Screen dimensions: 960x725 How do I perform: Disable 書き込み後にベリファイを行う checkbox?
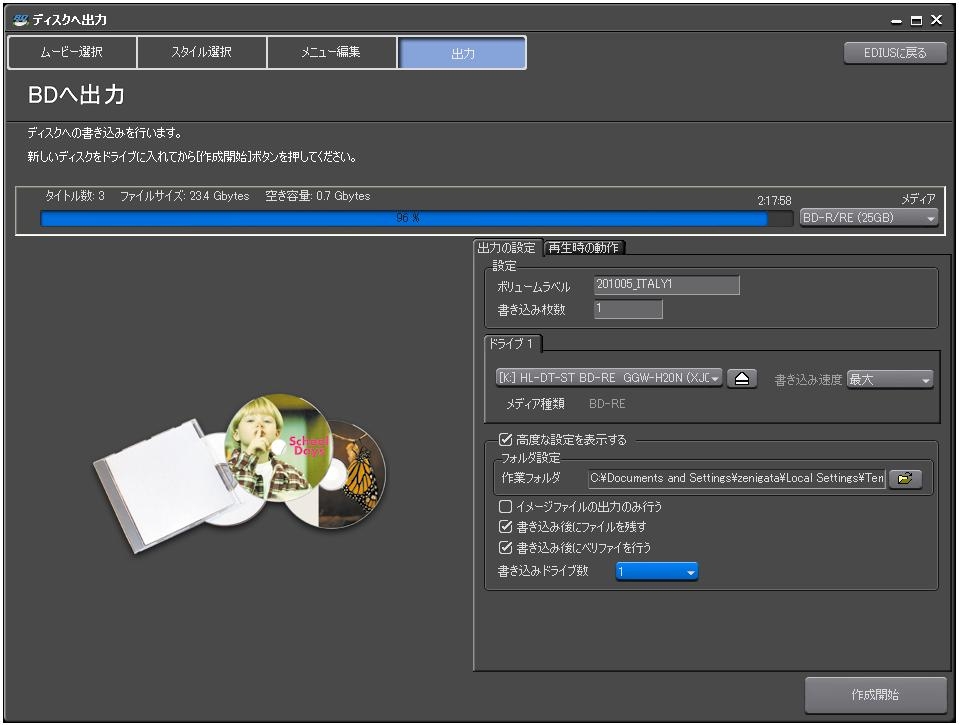[505, 548]
